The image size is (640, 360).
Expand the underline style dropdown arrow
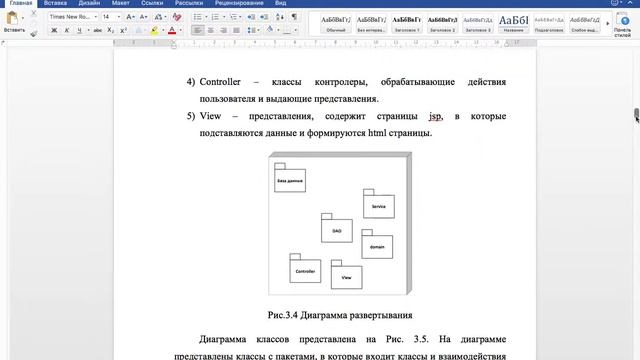point(88,31)
